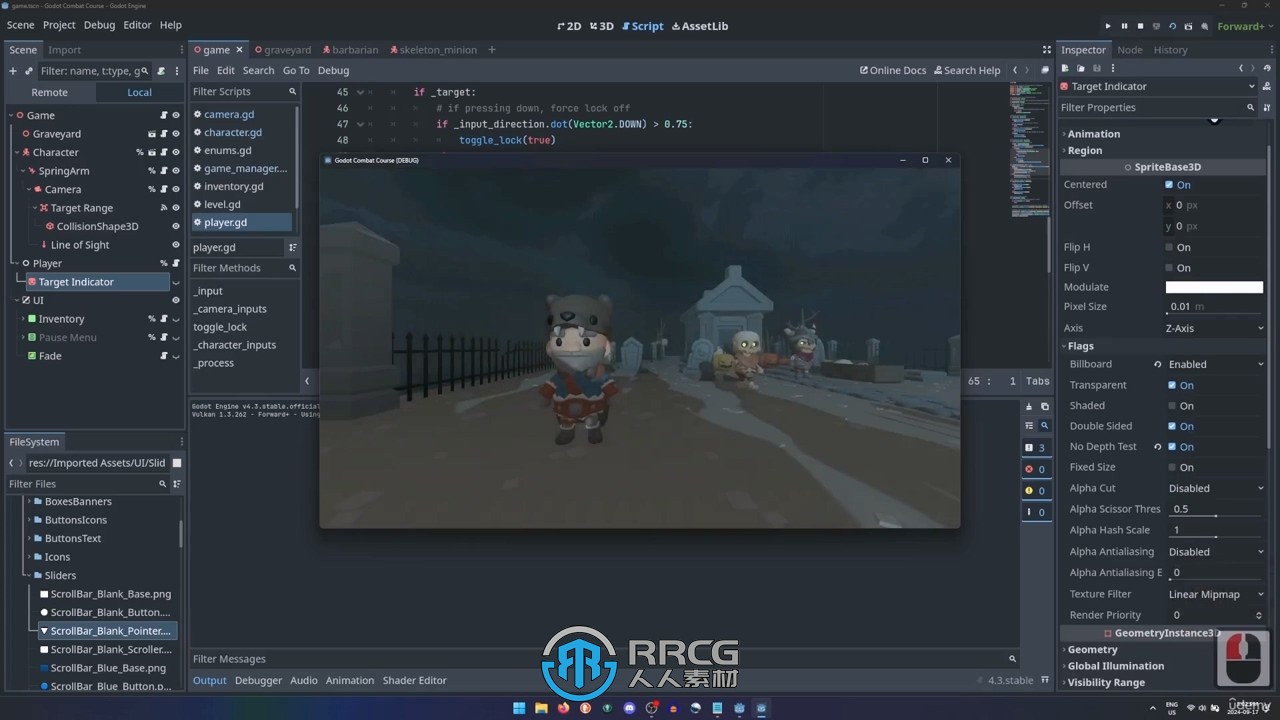
Task: Expand the Global Illumination section
Action: pyautogui.click(x=1115, y=666)
